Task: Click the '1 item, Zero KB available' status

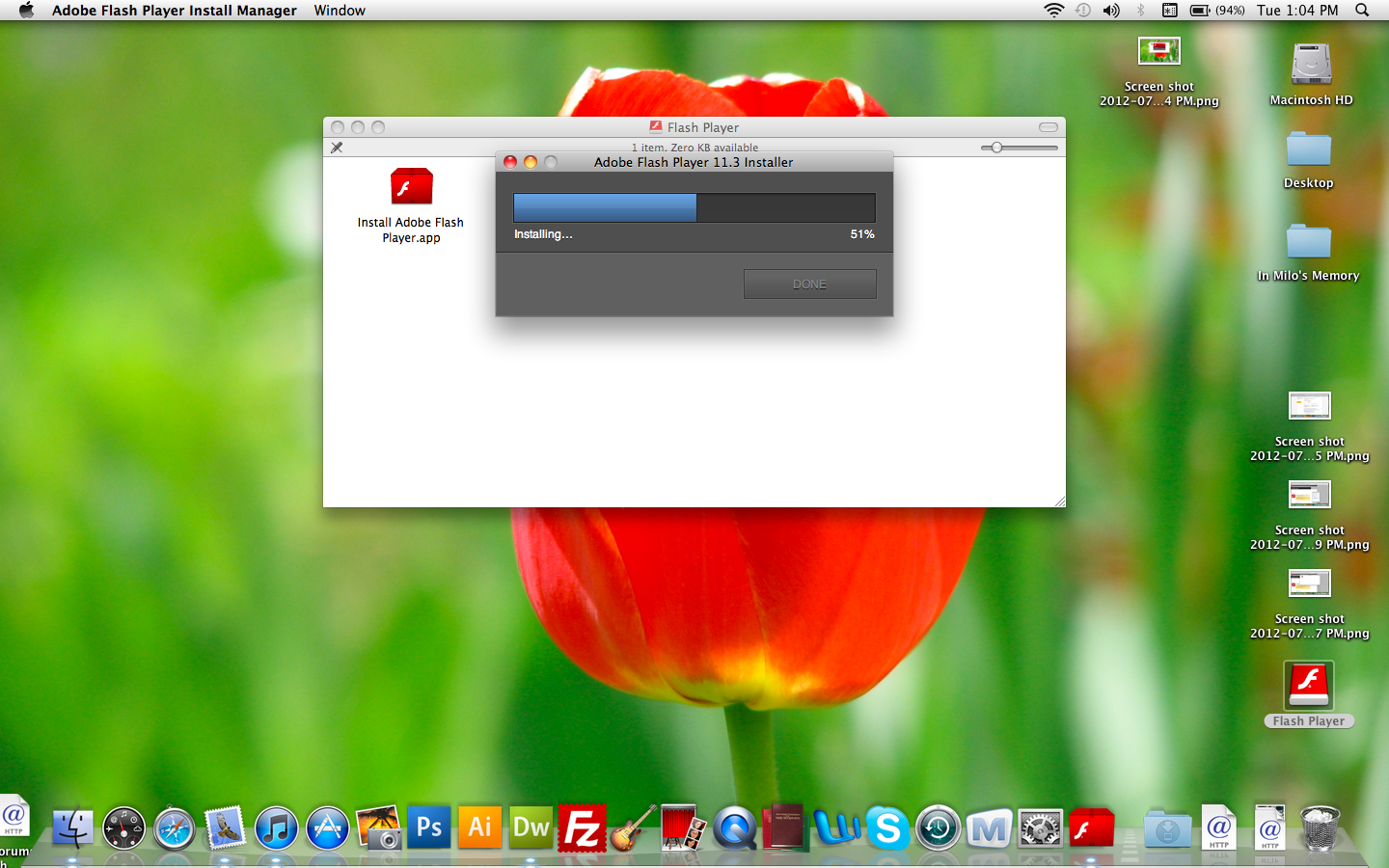Action: pyautogui.click(x=694, y=148)
